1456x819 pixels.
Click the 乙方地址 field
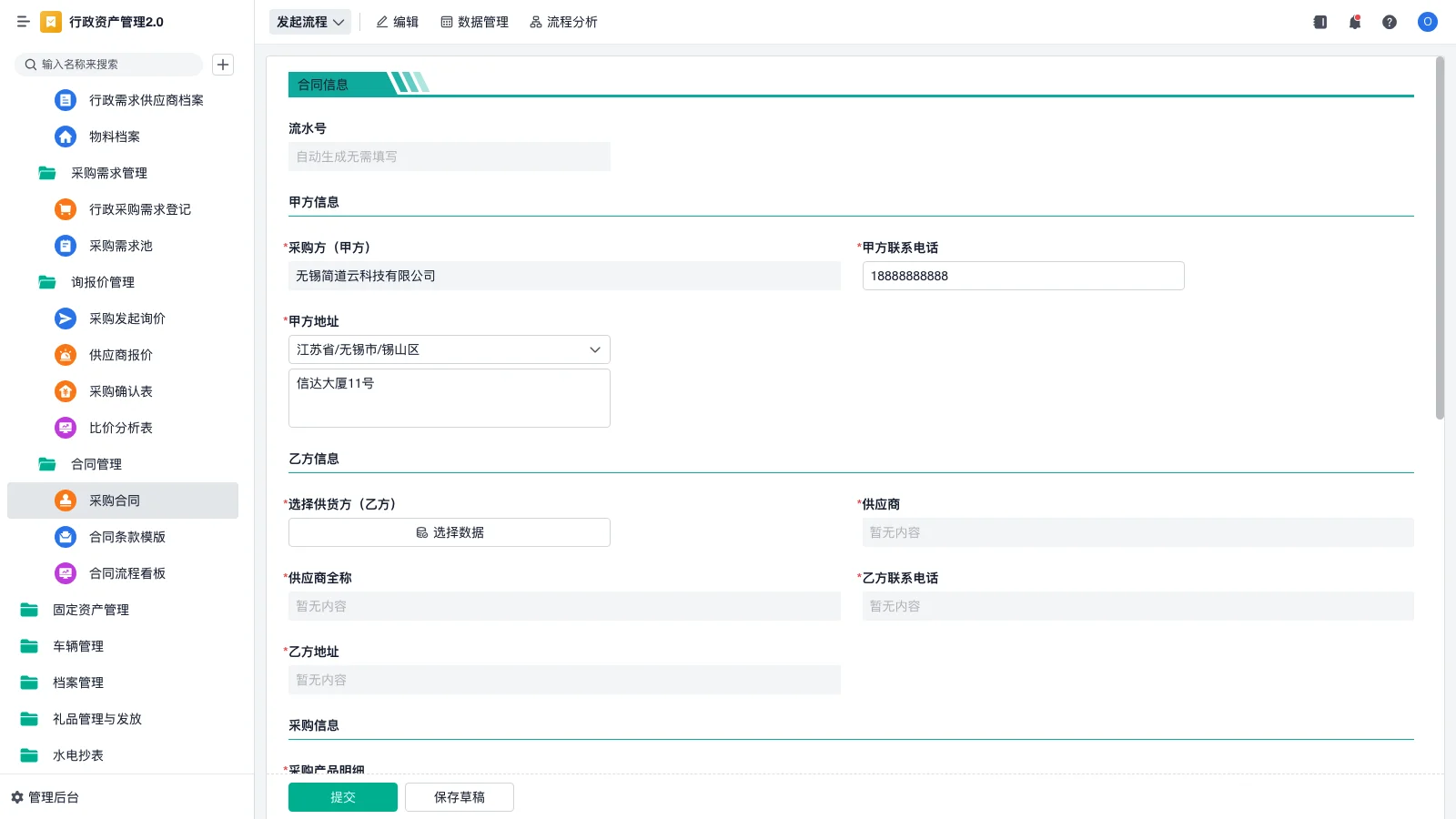(x=564, y=680)
